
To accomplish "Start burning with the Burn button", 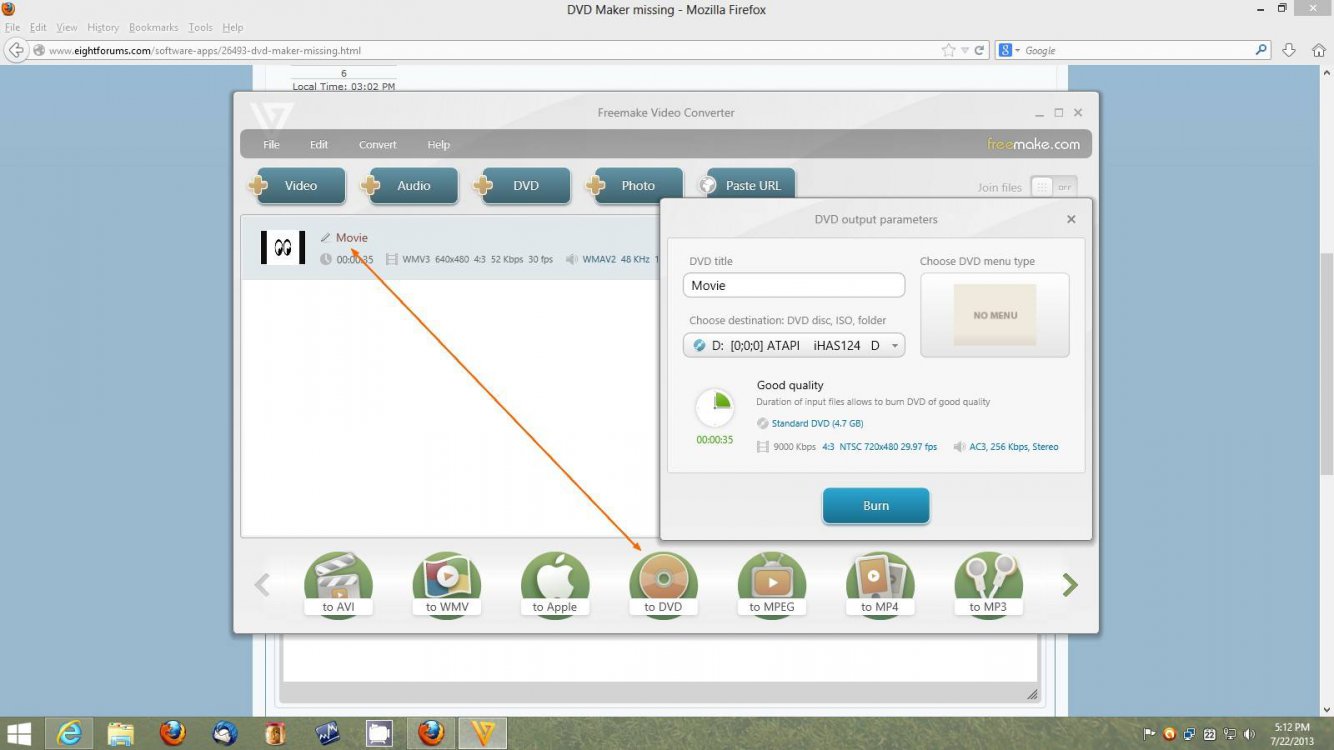I will pos(876,506).
